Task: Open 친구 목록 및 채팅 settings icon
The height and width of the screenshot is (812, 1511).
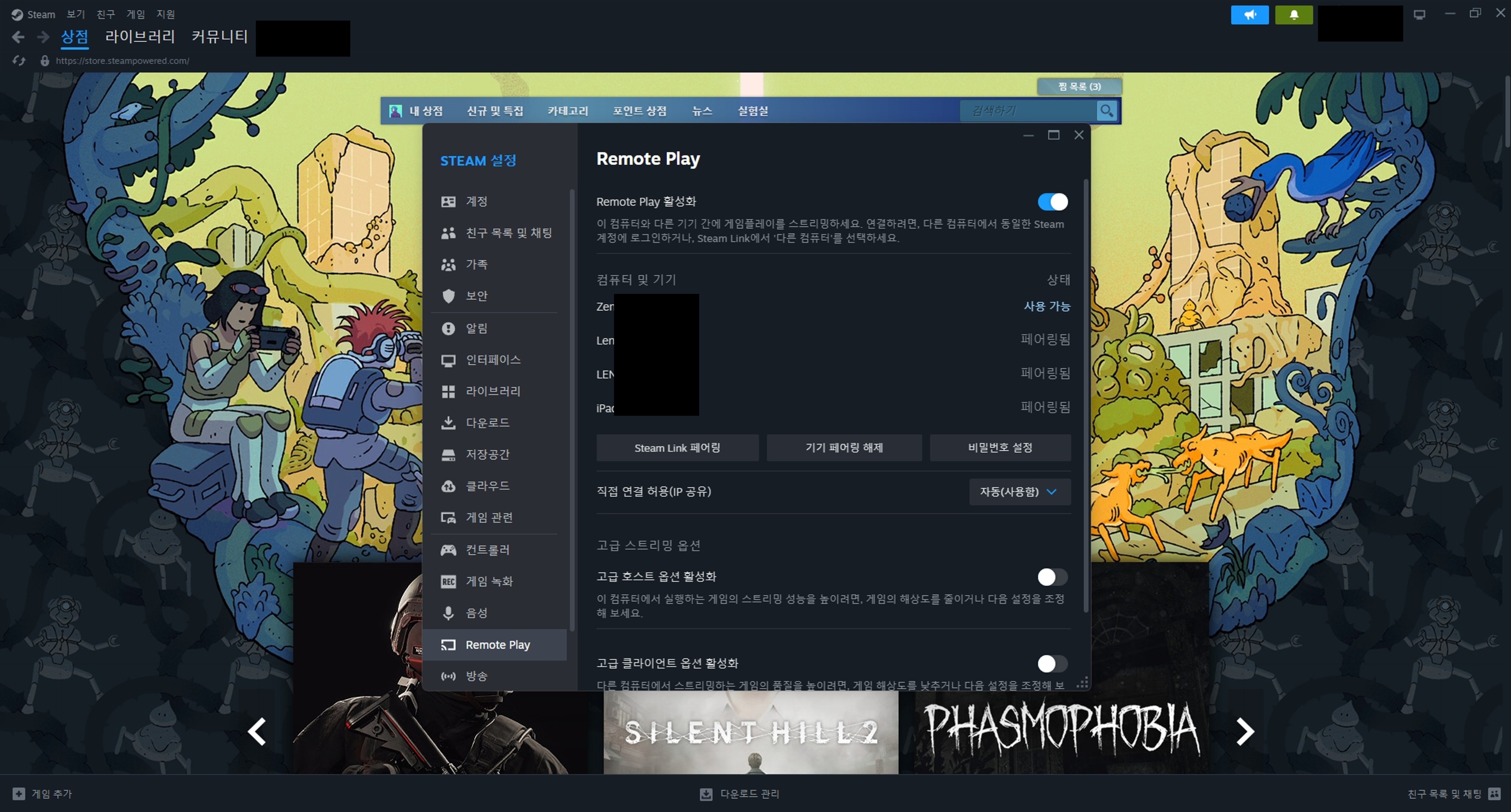Action: [x=448, y=233]
